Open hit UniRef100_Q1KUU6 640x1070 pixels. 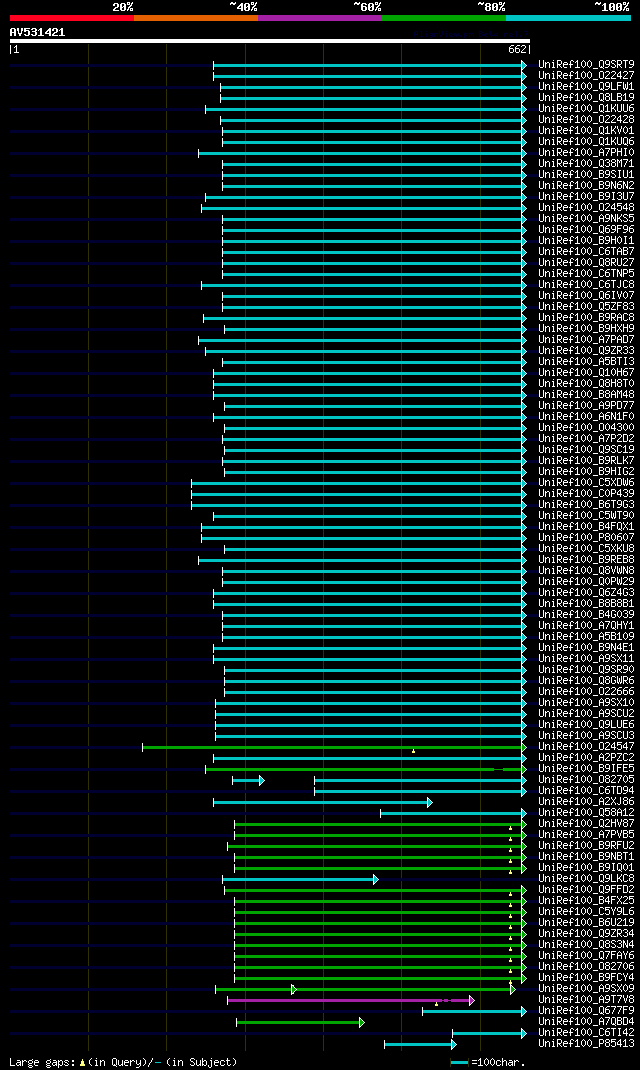[x=586, y=109]
